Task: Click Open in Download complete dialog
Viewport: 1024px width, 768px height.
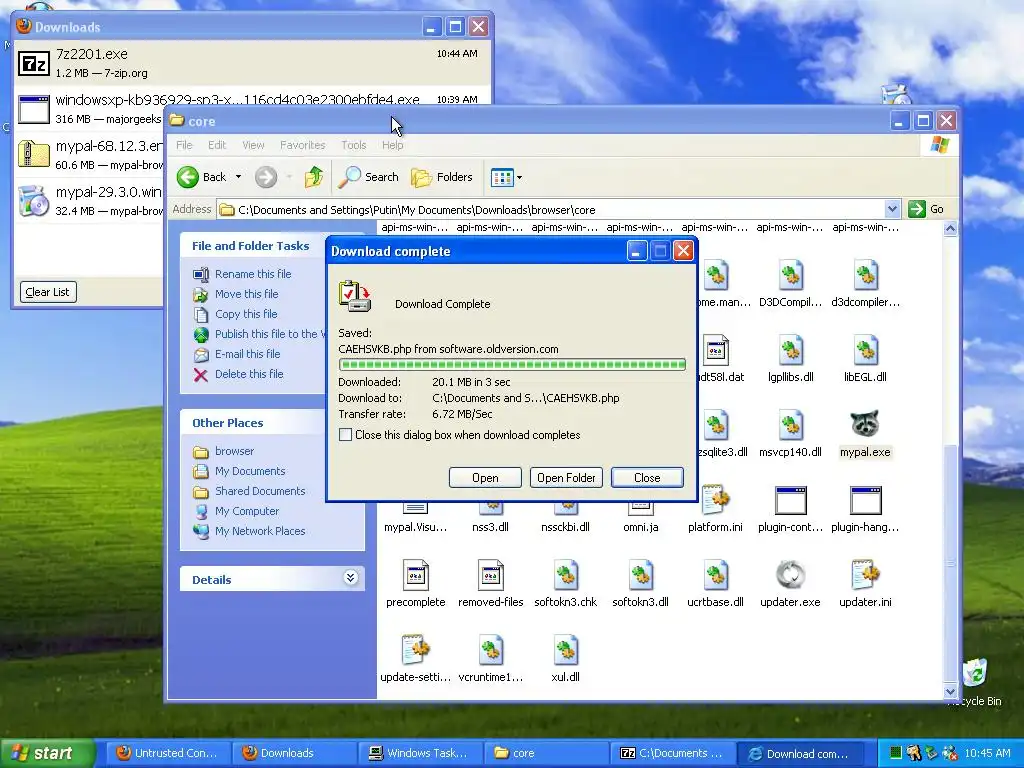Action: pos(485,477)
